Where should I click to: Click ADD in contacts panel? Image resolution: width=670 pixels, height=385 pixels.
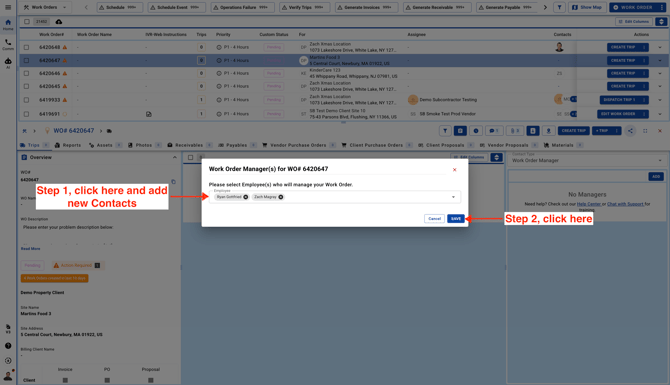[656, 176]
